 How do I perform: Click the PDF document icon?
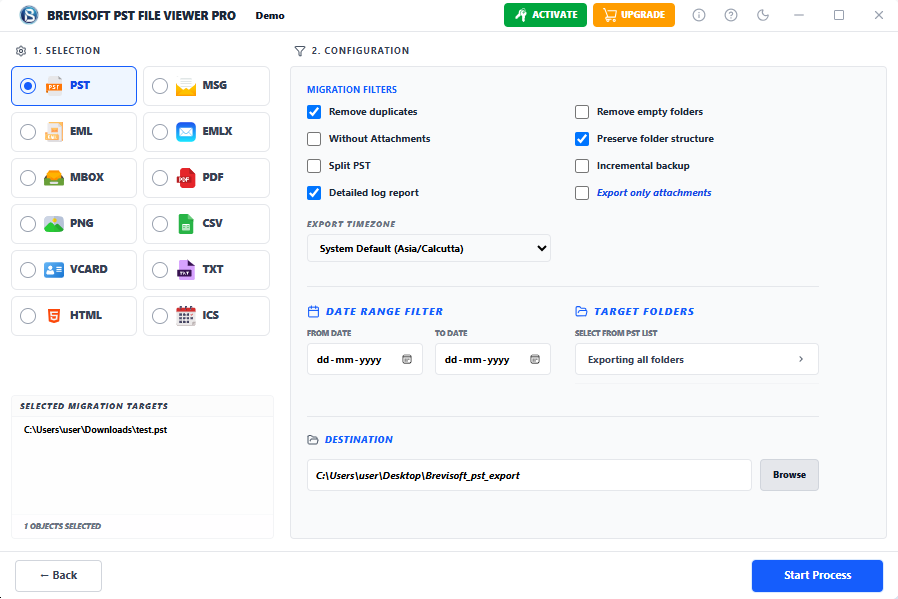click(x=186, y=178)
